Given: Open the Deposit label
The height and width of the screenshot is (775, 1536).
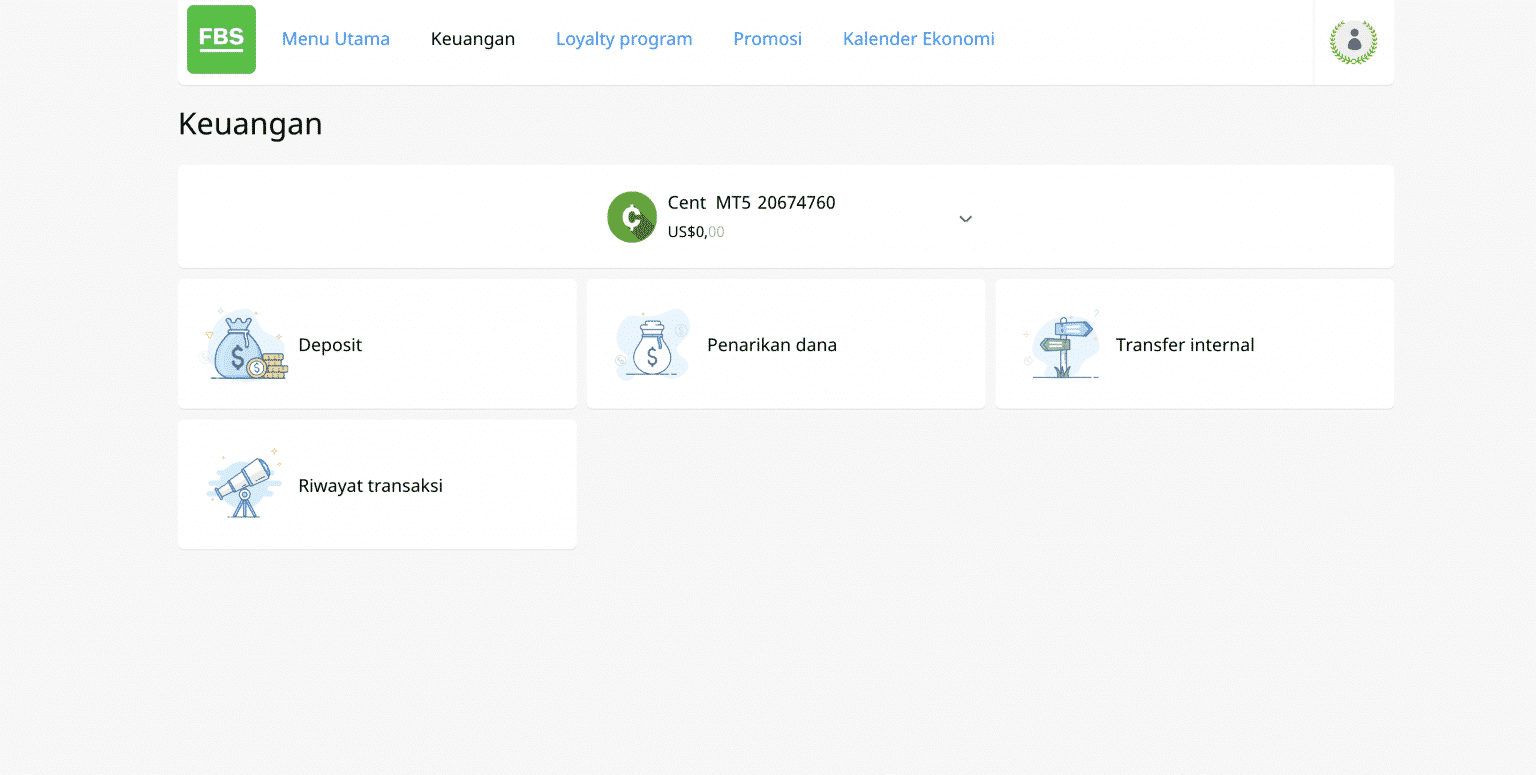Looking at the screenshot, I should coord(330,345).
